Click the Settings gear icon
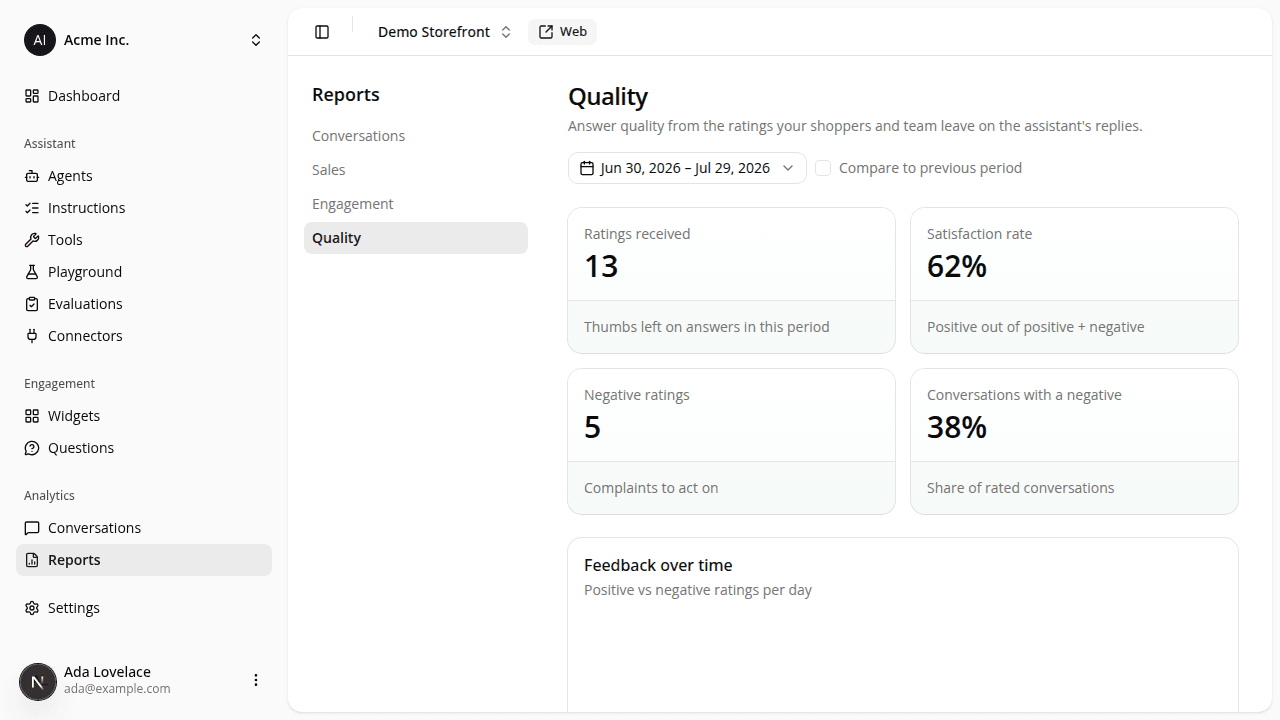The height and width of the screenshot is (720, 1280). click(x=32, y=608)
